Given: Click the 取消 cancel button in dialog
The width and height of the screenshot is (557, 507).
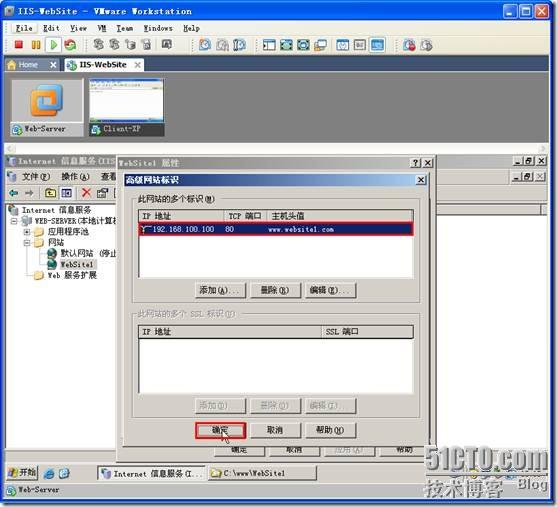Looking at the screenshot, I should click(275, 430).
